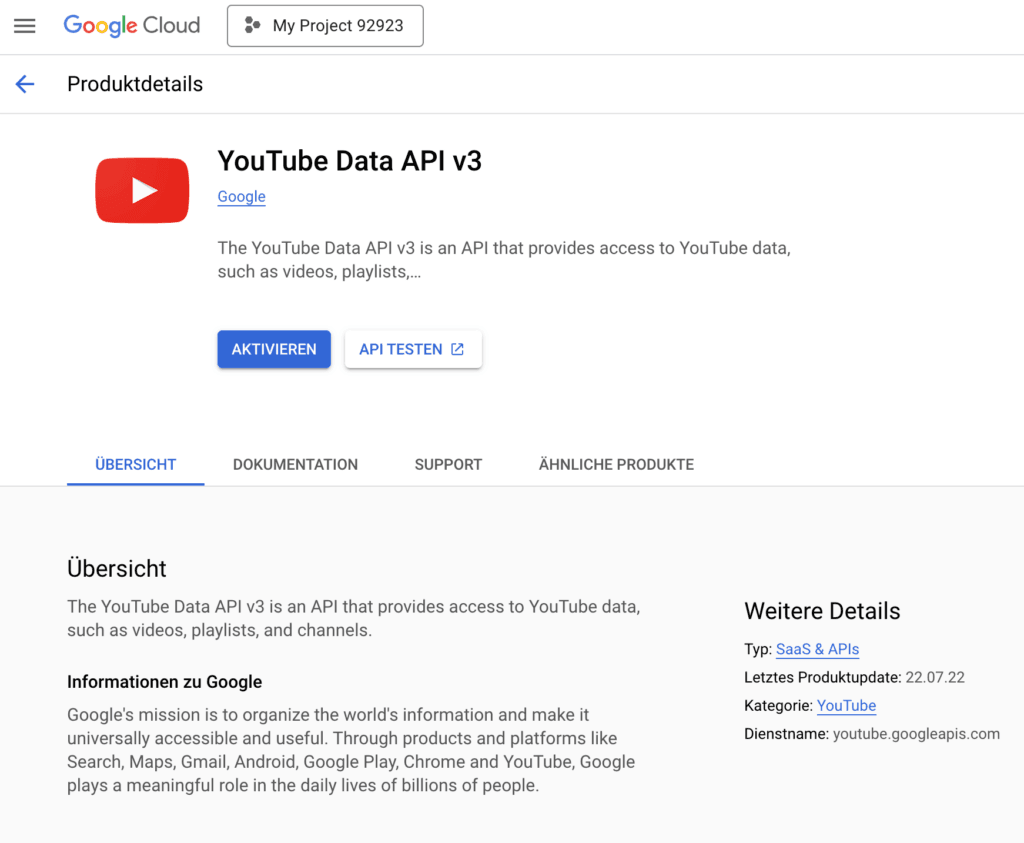
Task: Go back using the blue arrow
Action: (25, 84)
